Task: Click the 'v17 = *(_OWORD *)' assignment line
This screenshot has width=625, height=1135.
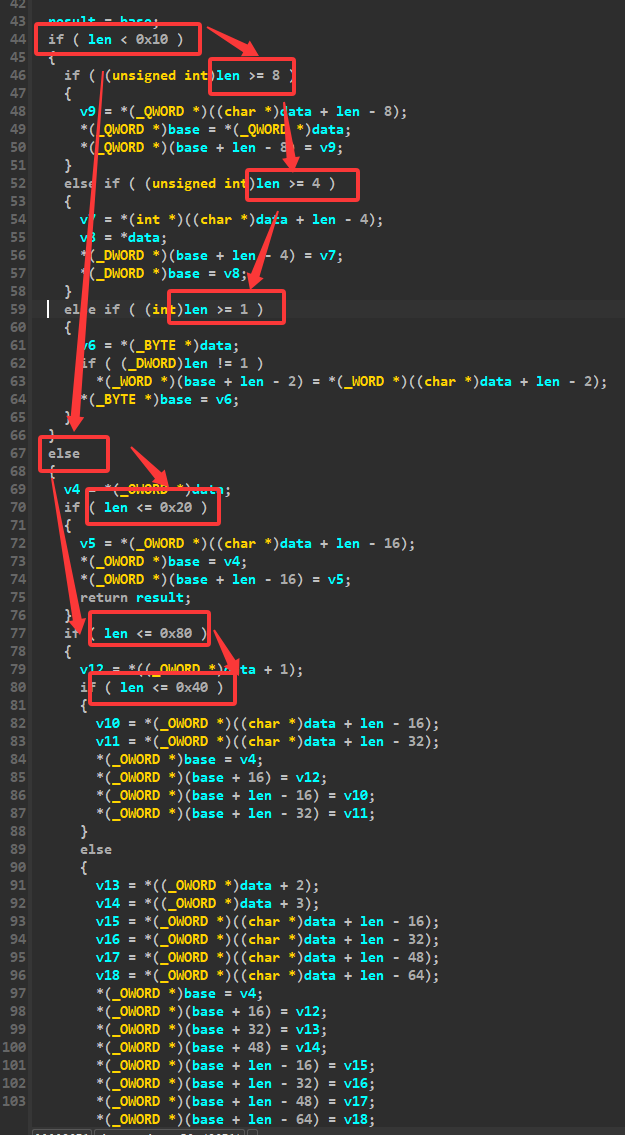Action: pyautogui.click(x=267, y=958)
